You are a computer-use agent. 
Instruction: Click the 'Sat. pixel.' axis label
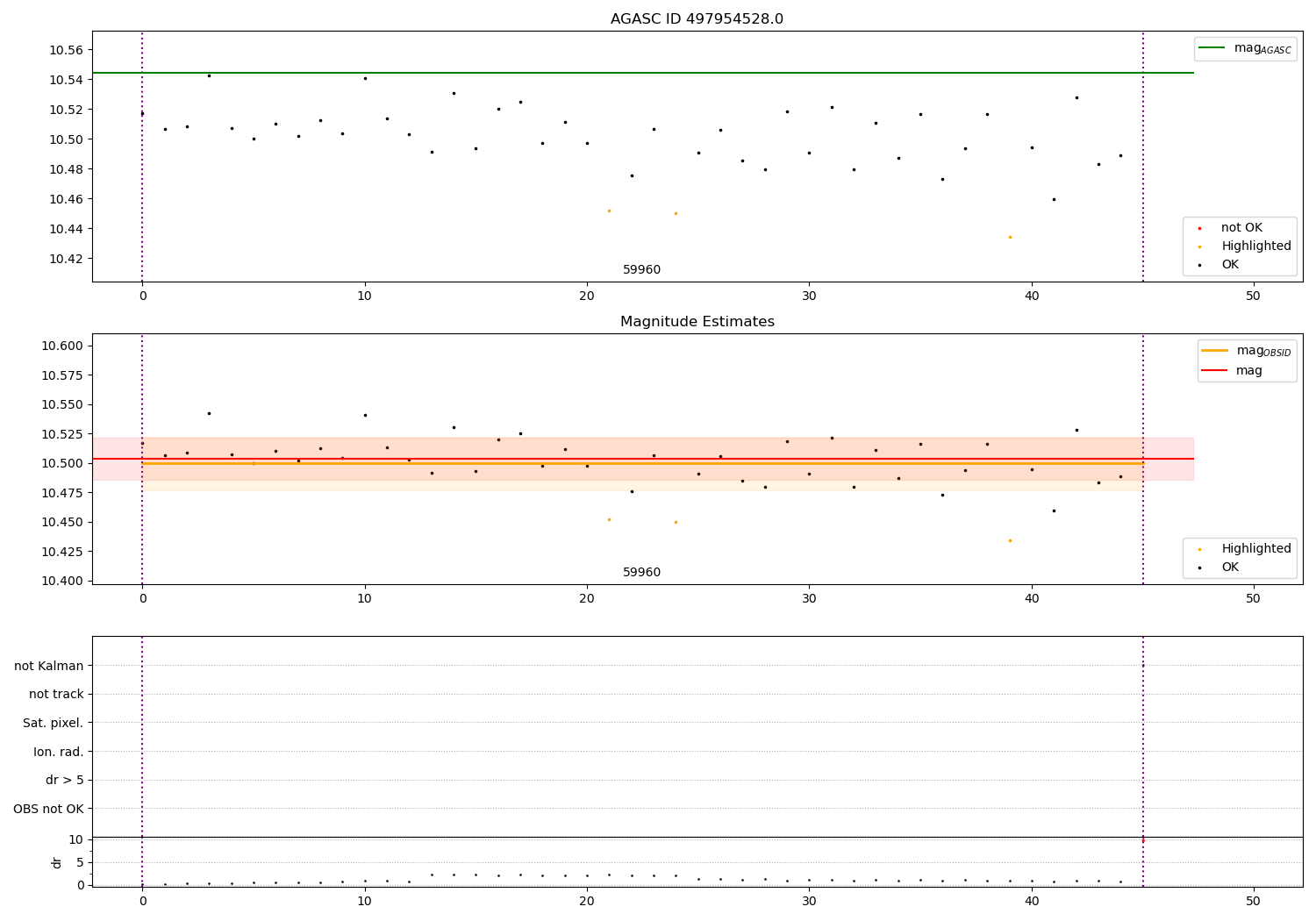[54, 724]
